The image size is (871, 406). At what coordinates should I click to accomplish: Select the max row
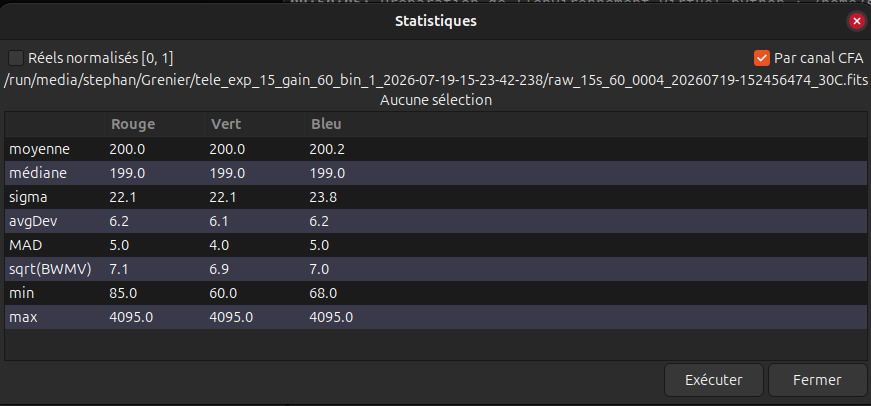click(436, 317)
